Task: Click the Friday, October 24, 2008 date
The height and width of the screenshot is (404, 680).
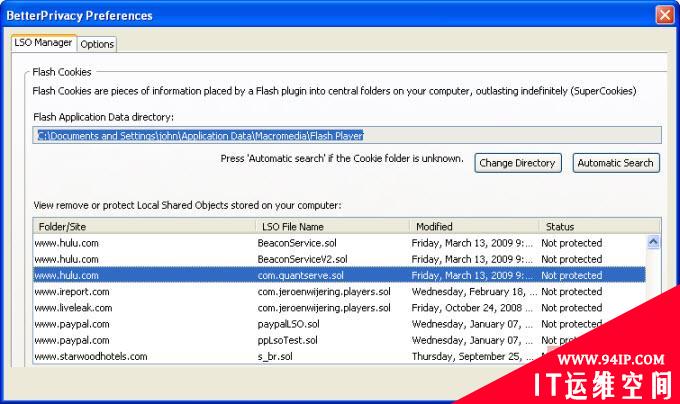Action: coord(472,308)
